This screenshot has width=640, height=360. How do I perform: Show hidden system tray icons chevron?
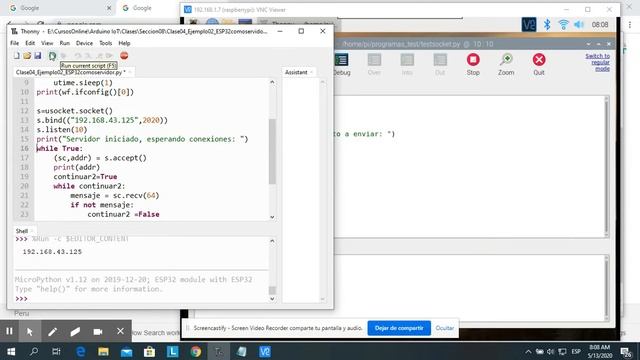(x=528, y=351)
